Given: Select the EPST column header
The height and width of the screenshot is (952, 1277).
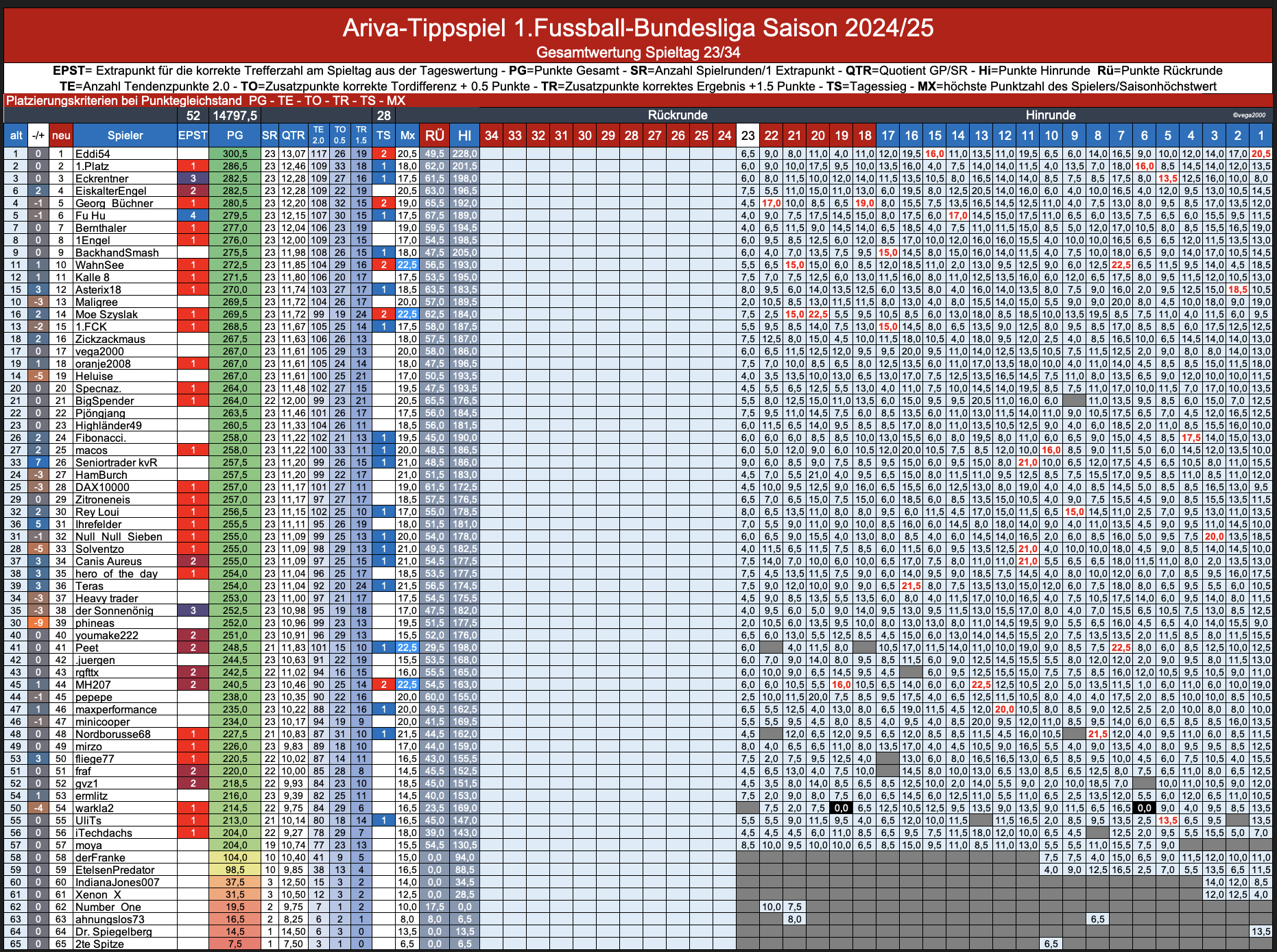Looking at the screenshot, I should pyautogui.click(x=193, y=135).
